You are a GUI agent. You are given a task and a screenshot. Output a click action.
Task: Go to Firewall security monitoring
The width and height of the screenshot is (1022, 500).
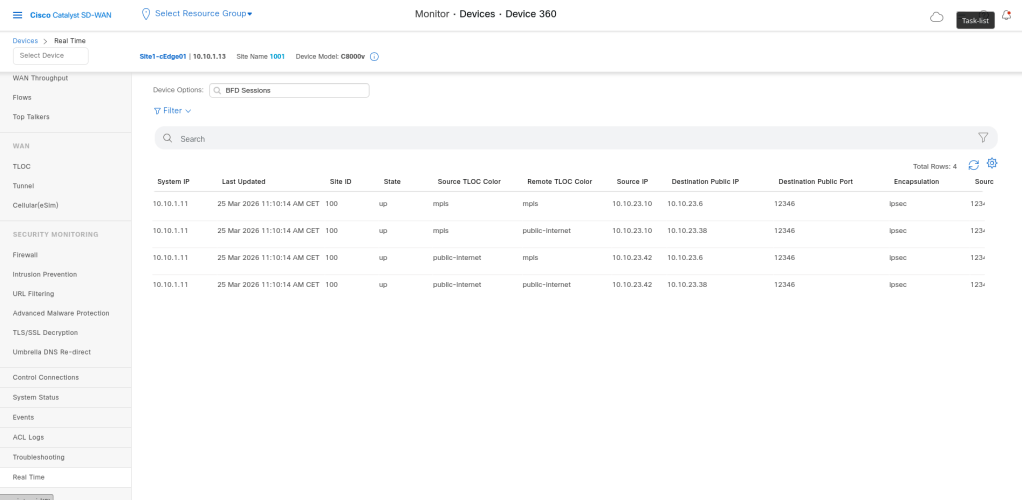click(25, 254)
